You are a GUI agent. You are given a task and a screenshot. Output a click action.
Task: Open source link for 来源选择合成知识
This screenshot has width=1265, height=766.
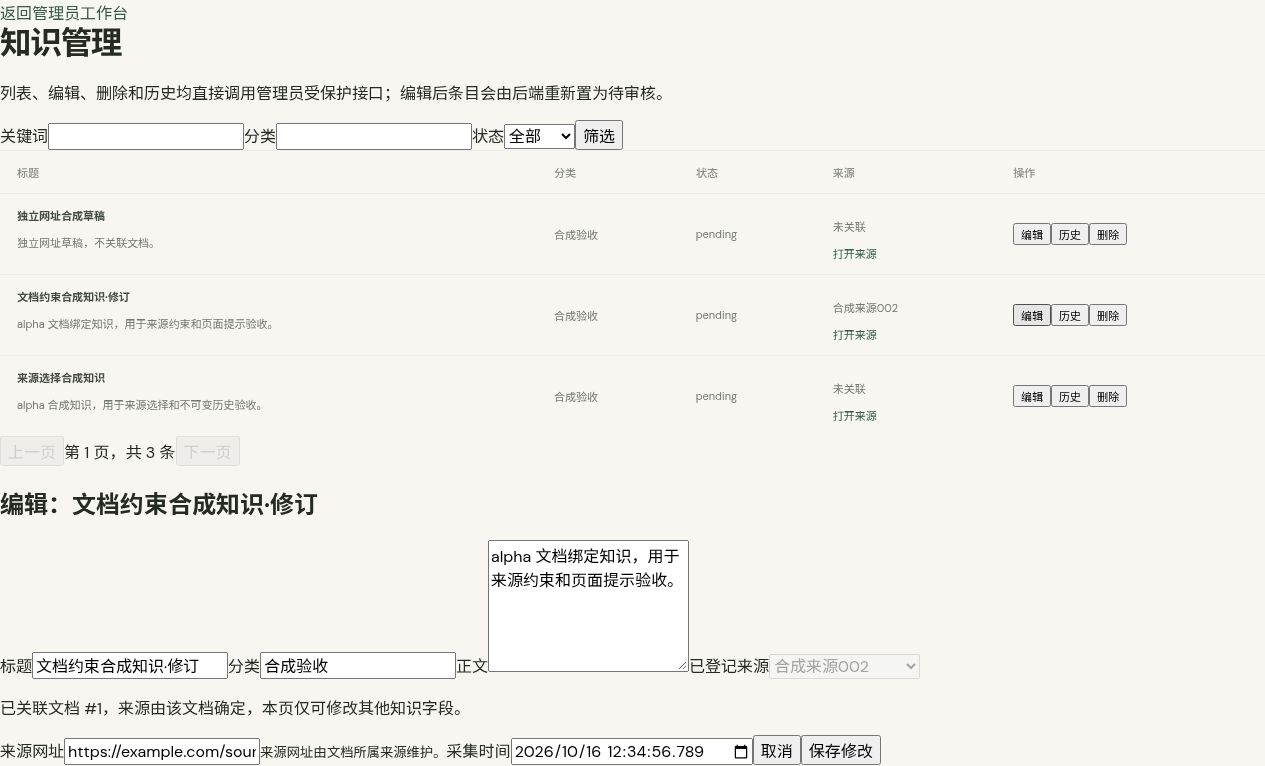(x=854, y=416)
